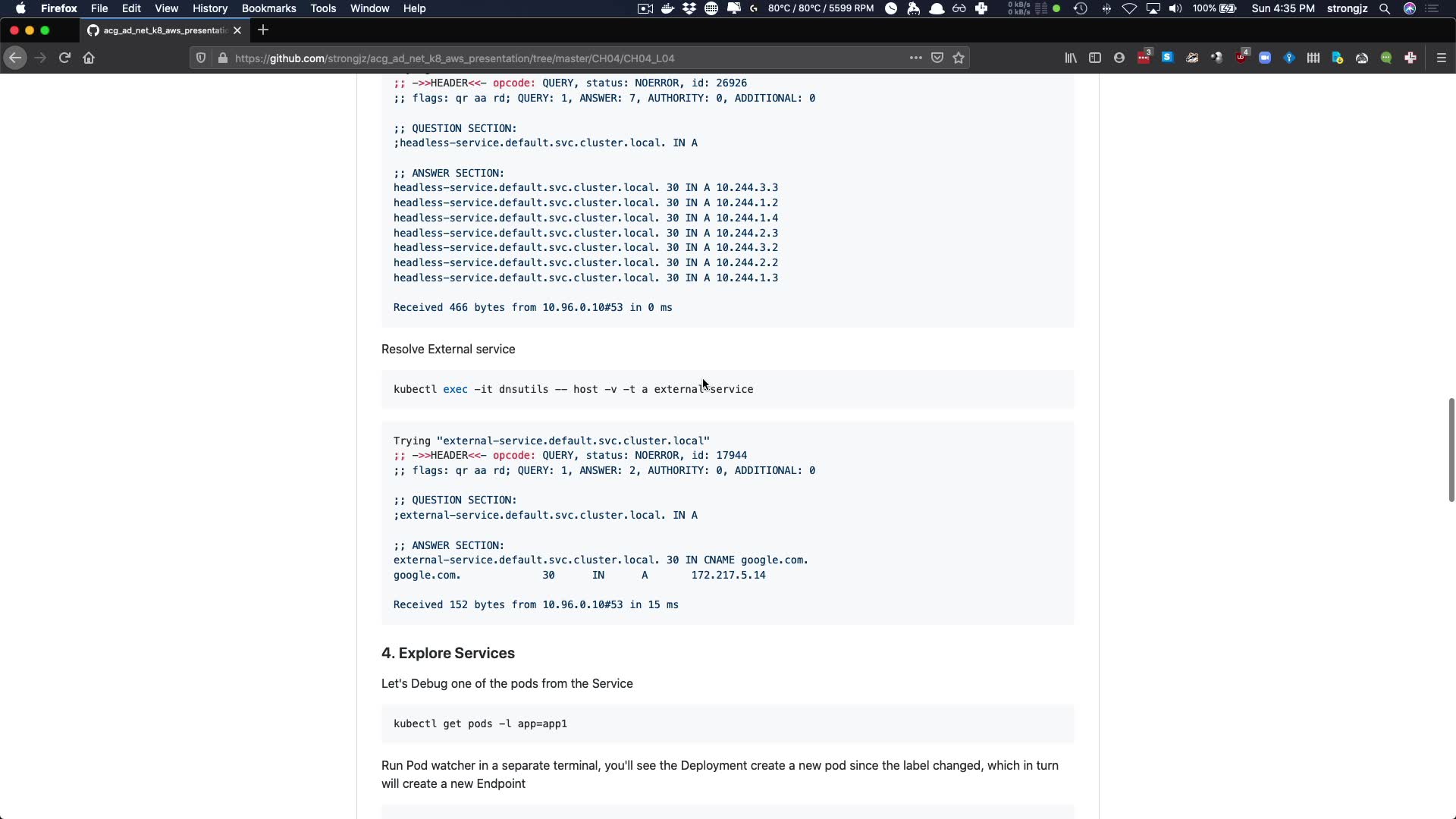Go back to the previous page
Image resolution: width=1456 pixels, height=819 pixels.
[15, 58]
